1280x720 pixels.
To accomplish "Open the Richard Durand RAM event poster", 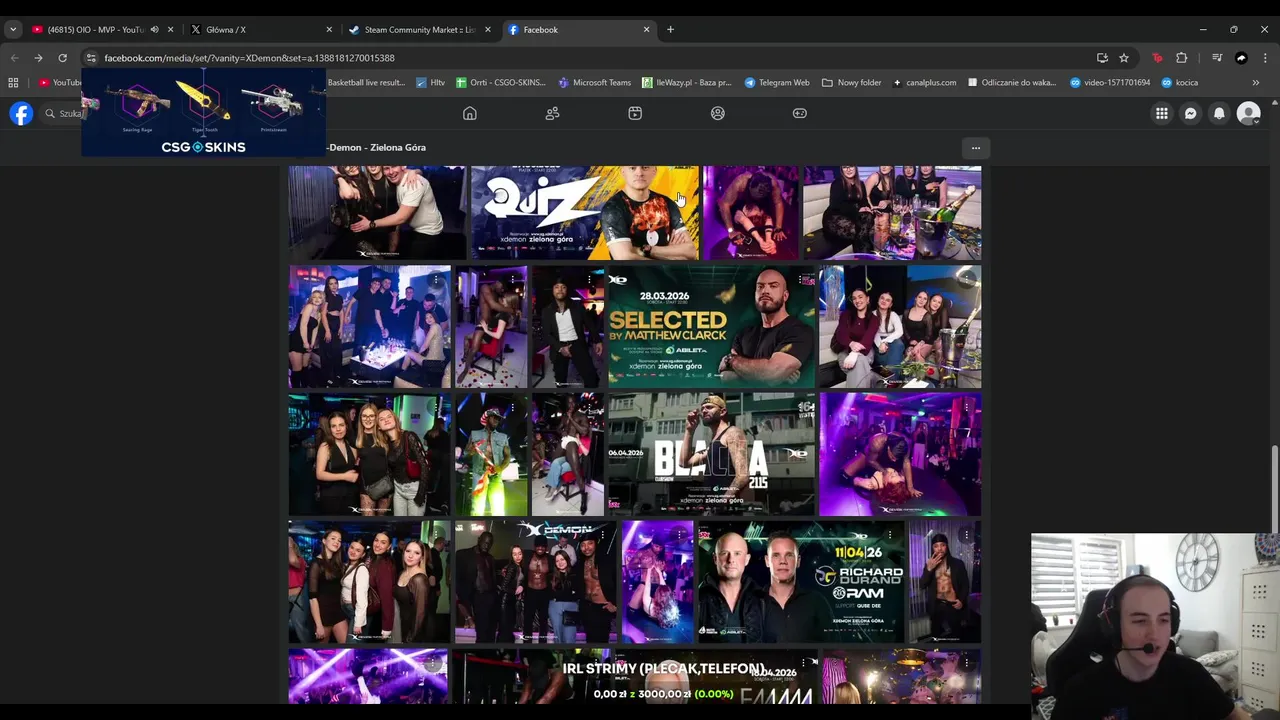I will pyautogui.click(x=800, y=582).
